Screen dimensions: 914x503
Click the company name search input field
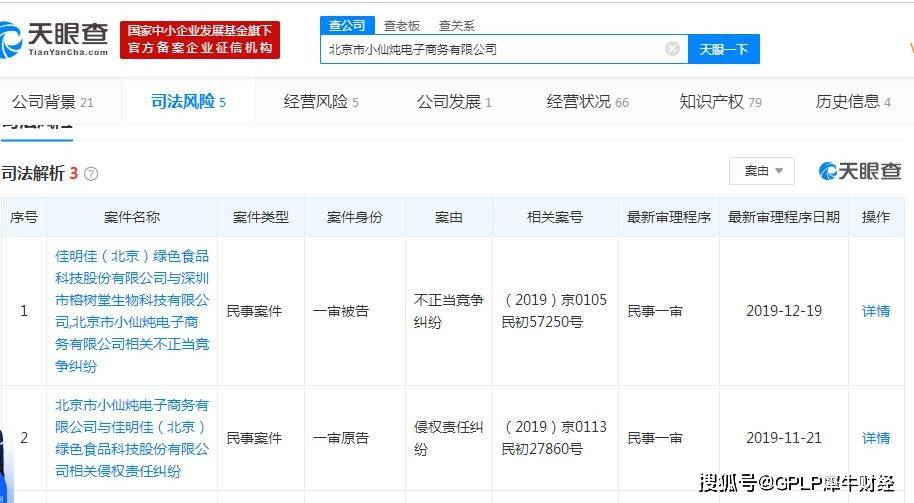(x=494, y=48)
